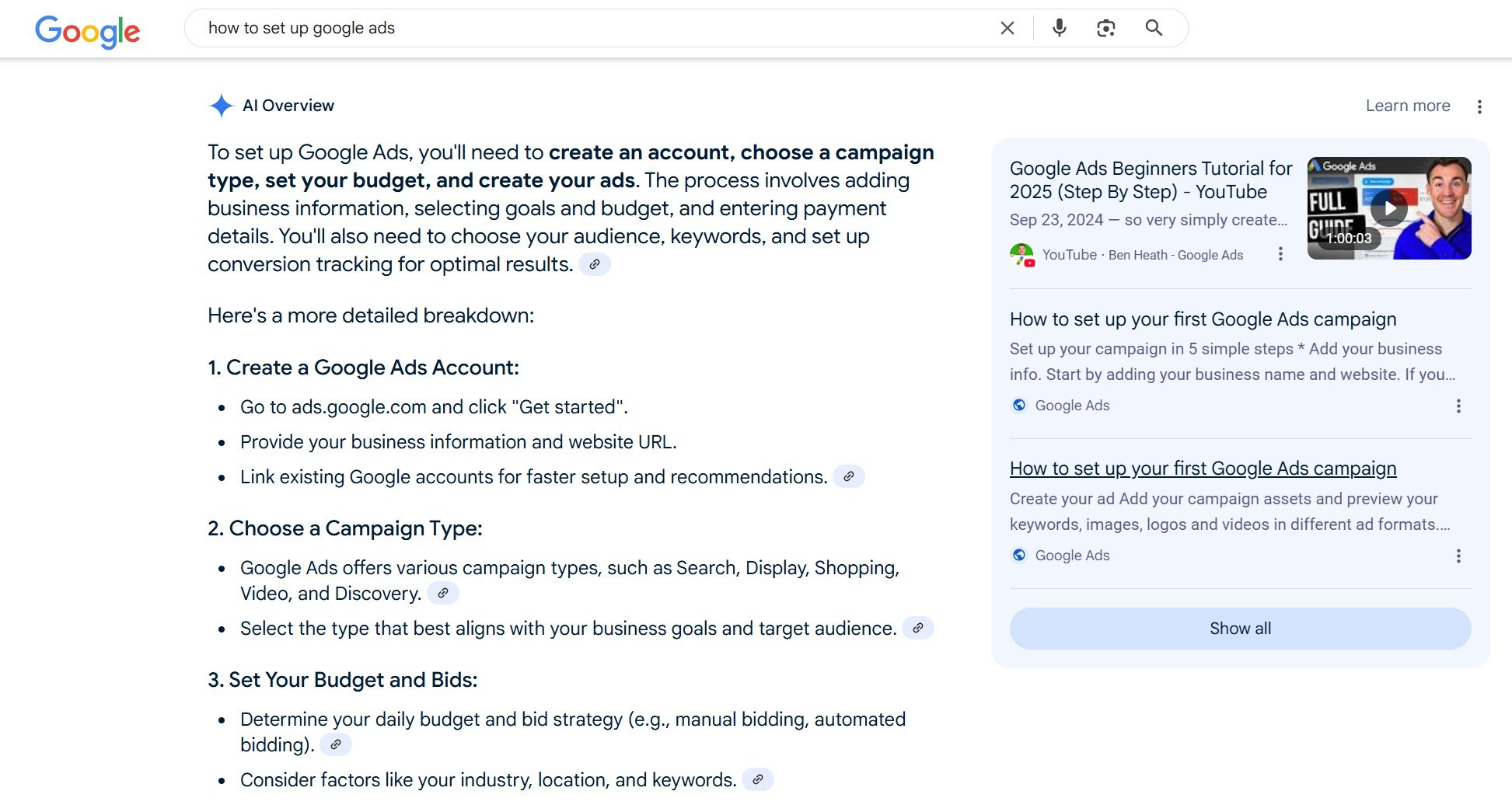Screen dimensions: 1512x805
Task: Click the link icon next to the campaign types bullet
Action: tap(444, 594)
